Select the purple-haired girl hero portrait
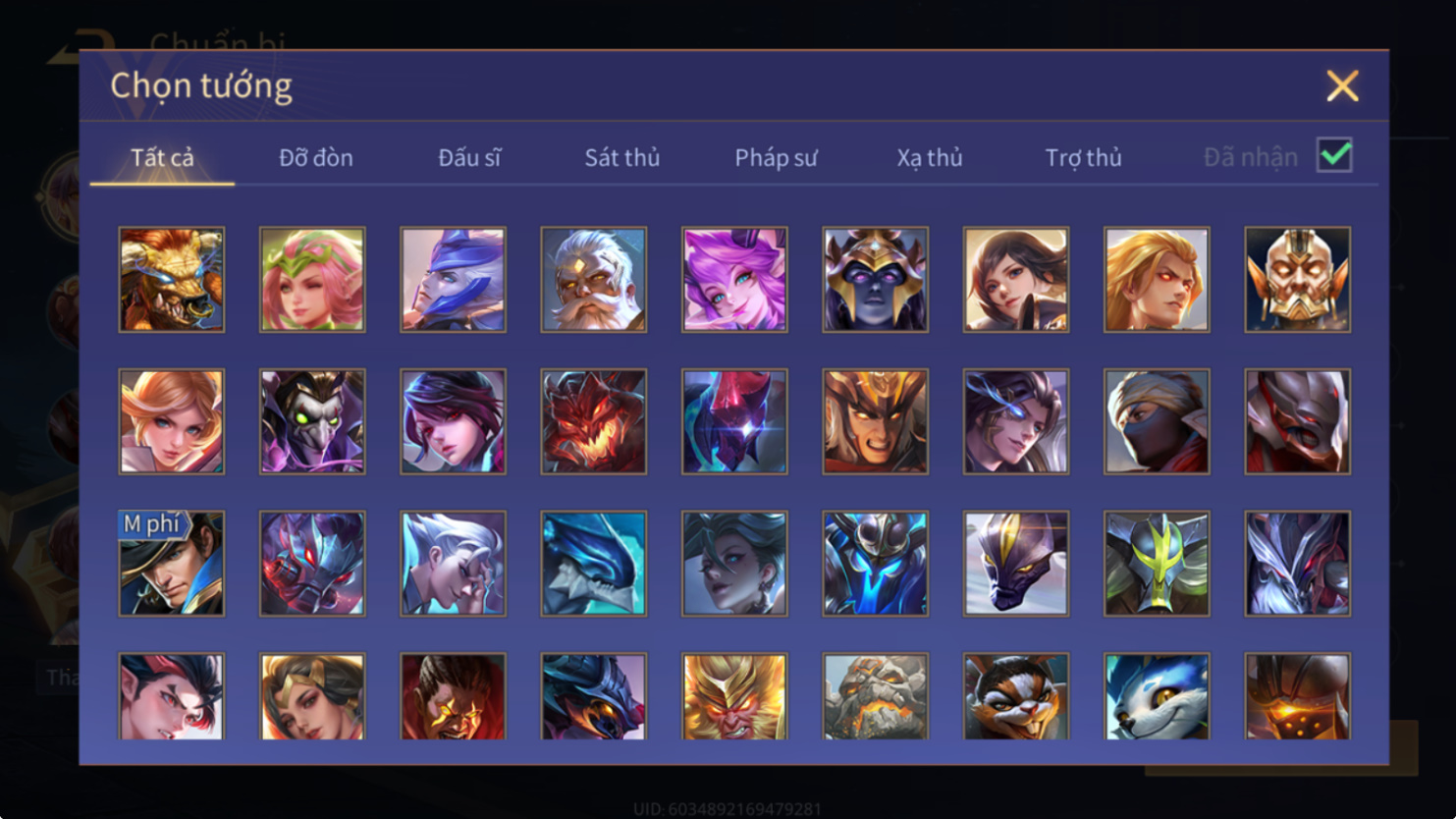1456x819 pixels. point(734,280)
